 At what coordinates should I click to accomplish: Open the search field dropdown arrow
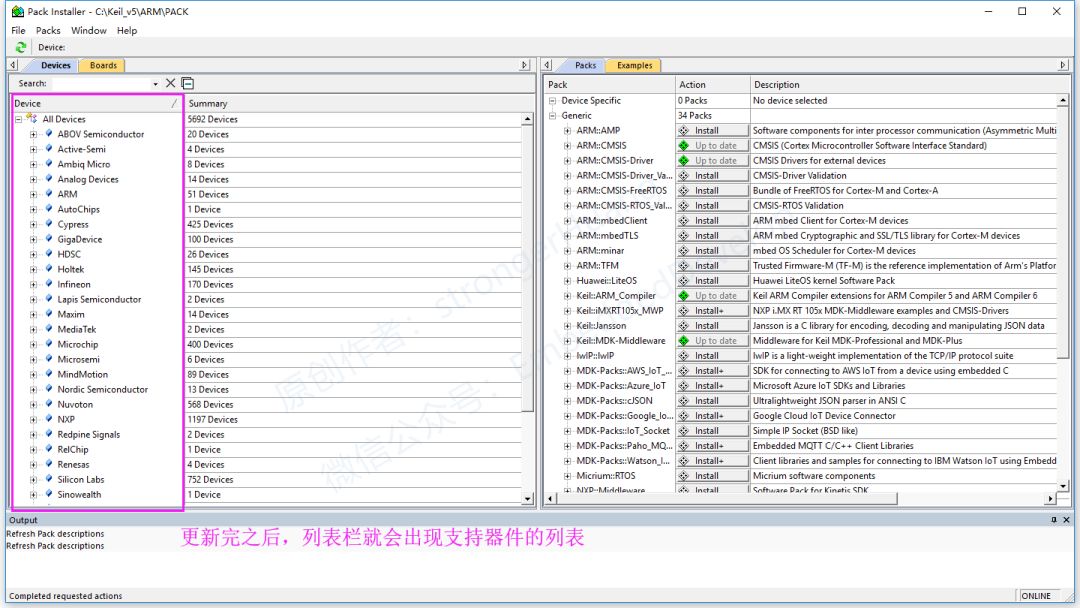click(156, 84)
